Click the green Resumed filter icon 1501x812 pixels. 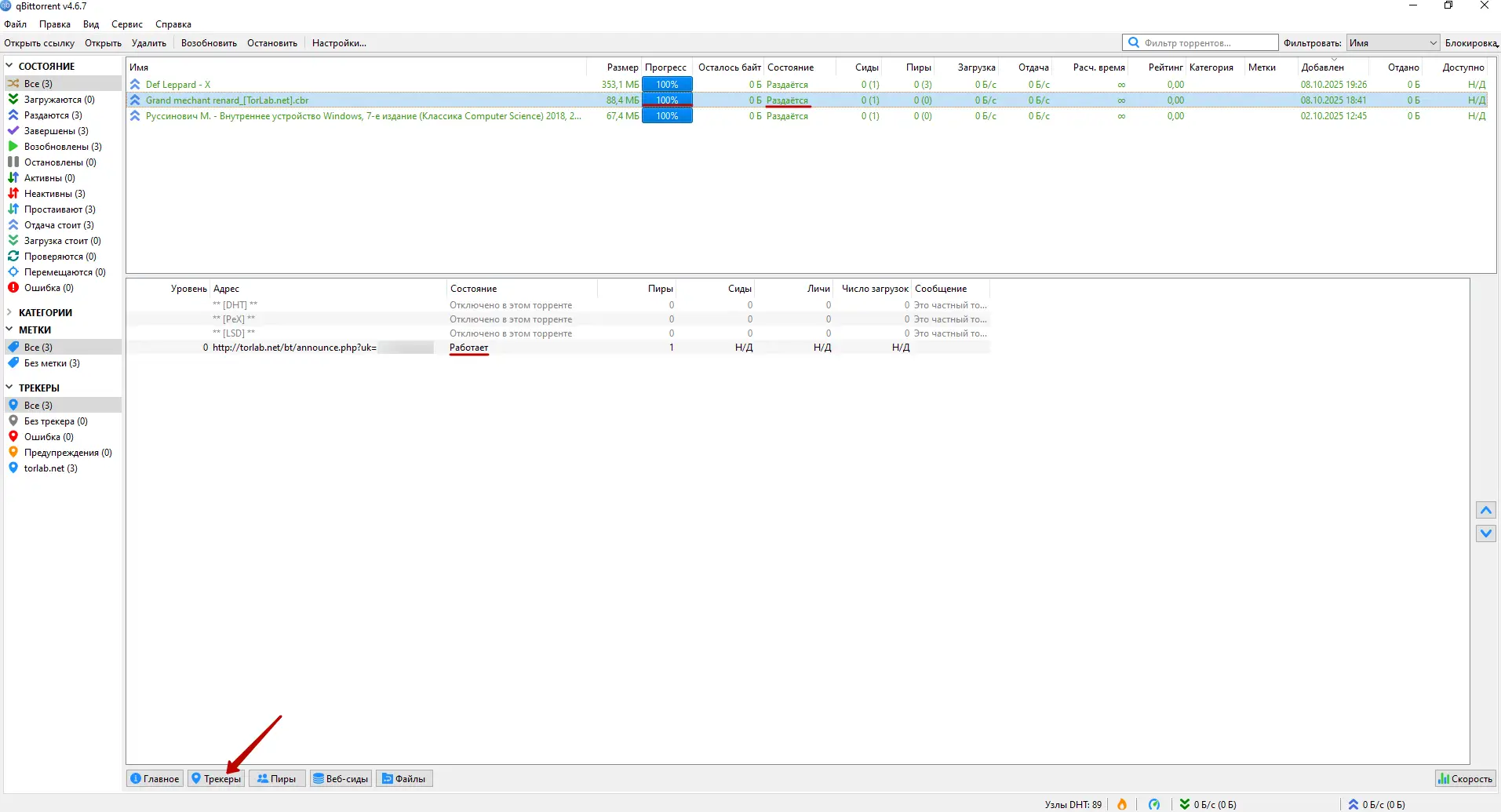[x=13, y=147]
